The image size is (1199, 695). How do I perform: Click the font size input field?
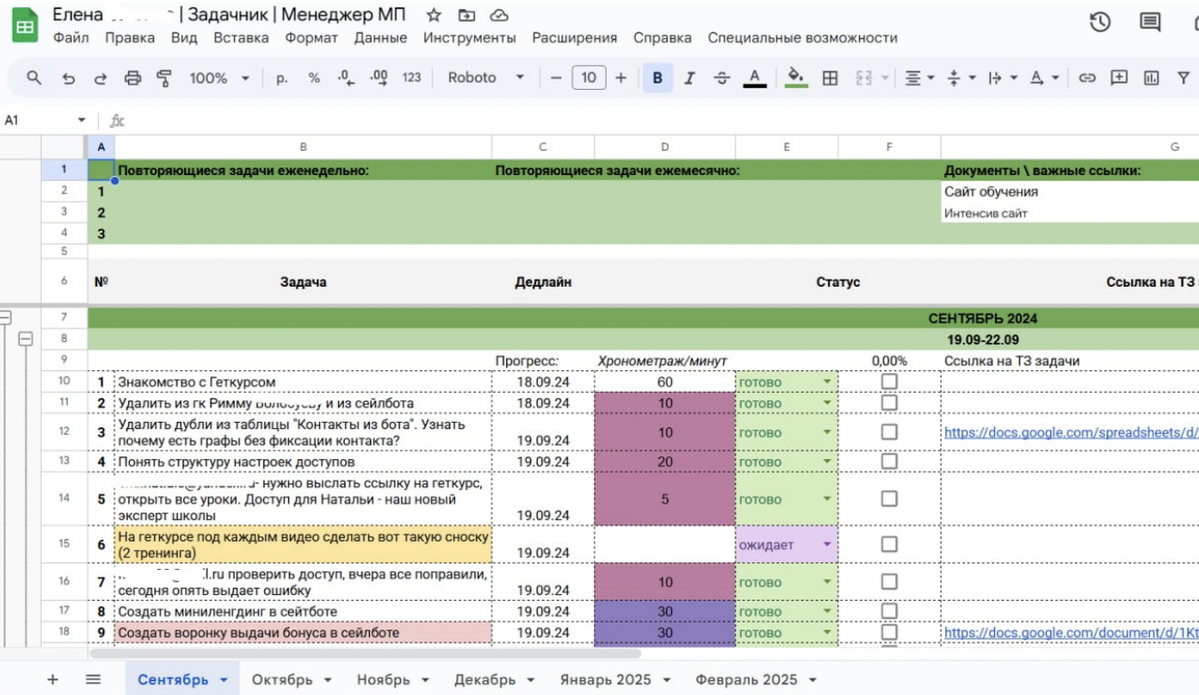pos(588,78)
